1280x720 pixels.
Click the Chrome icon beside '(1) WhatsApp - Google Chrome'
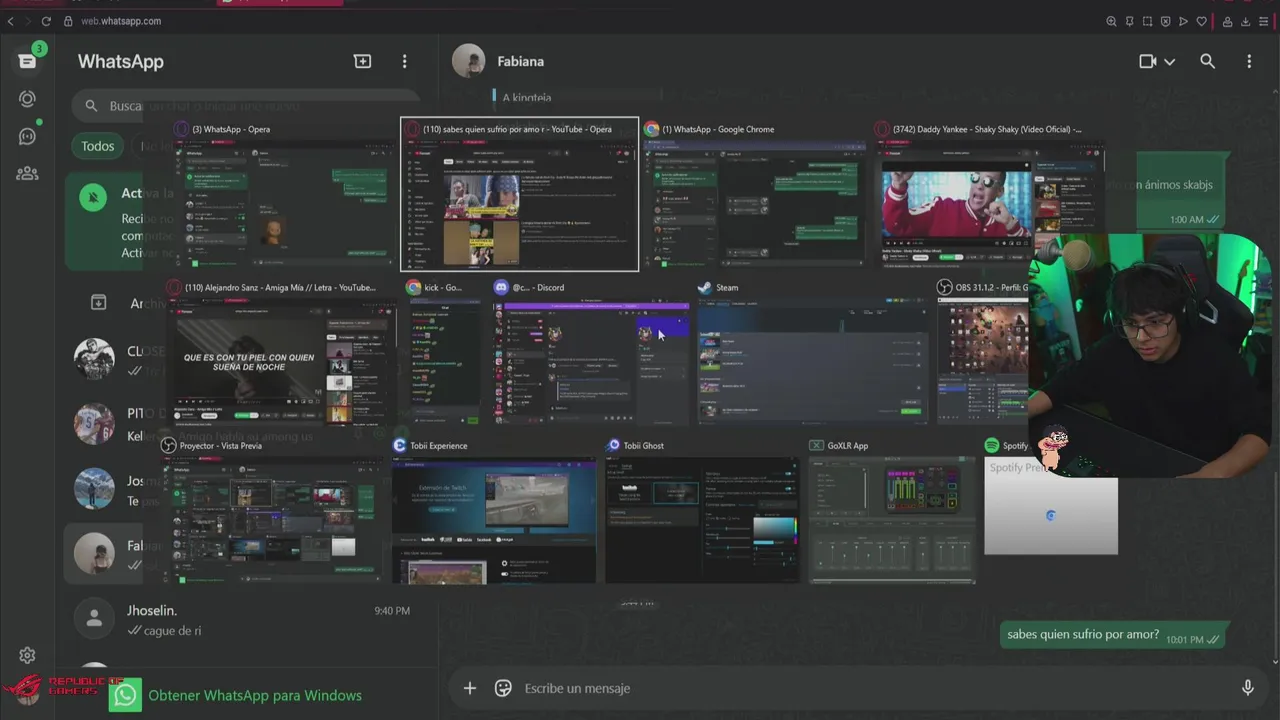click(x=651, y=129)
